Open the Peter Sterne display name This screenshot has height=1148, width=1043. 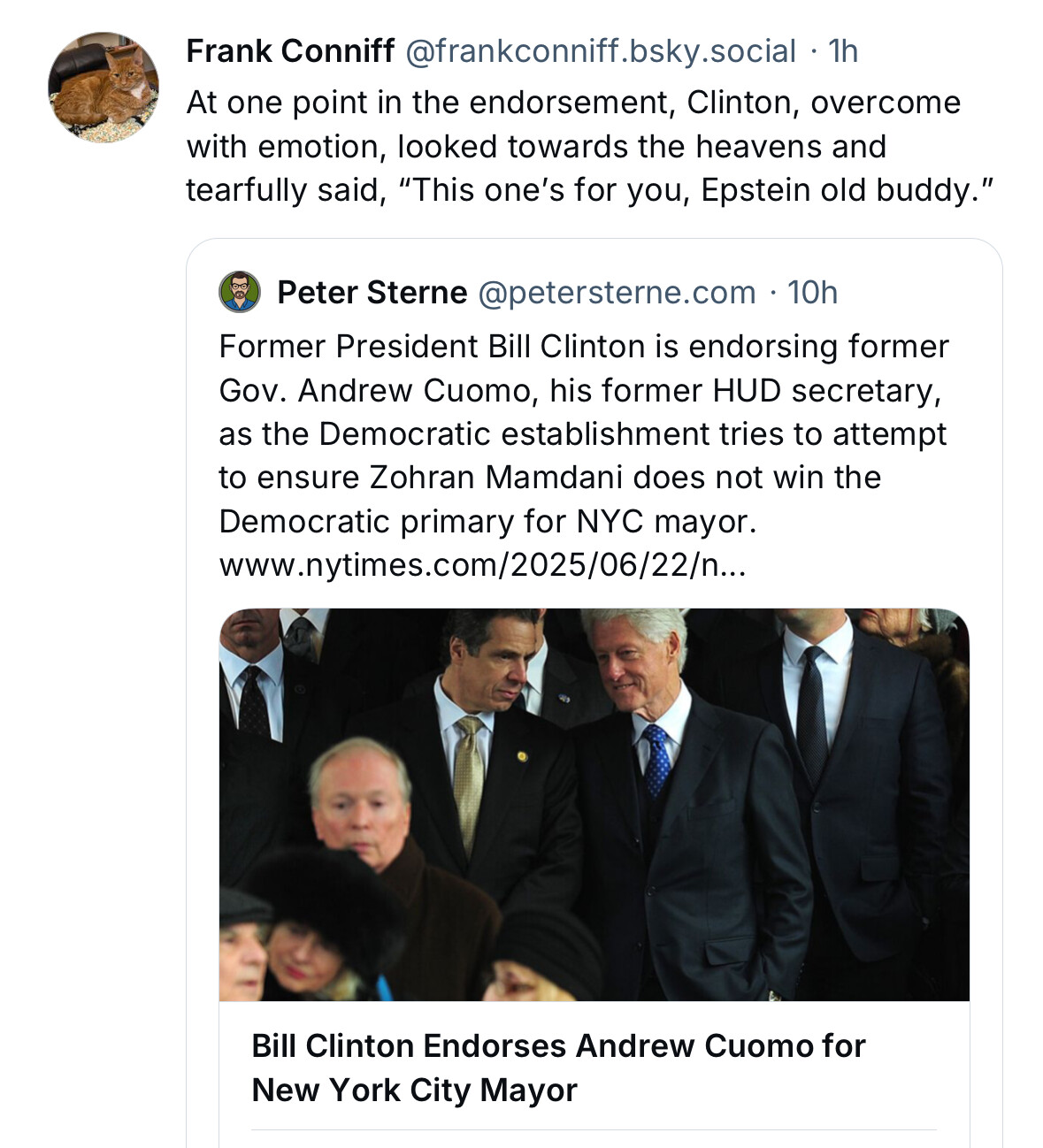tap(372, 292)
